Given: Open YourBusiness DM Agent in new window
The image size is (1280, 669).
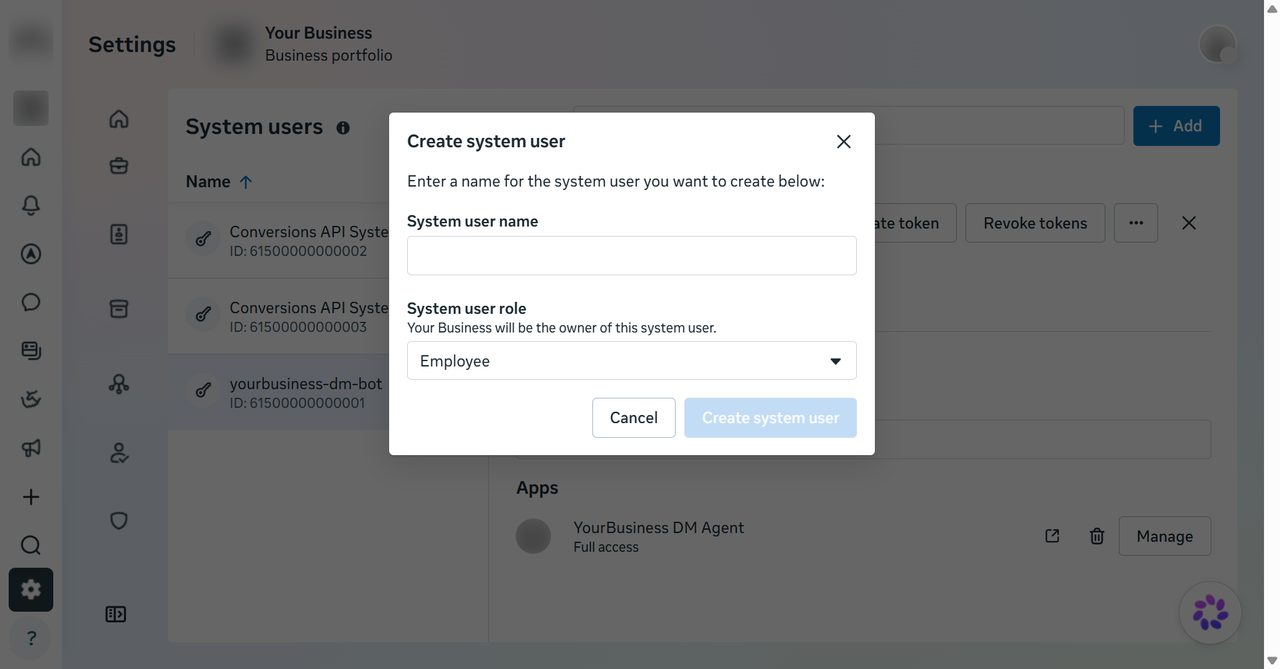Looking at the screenshot, I should pyautogui.click(x=1052, y=536).
